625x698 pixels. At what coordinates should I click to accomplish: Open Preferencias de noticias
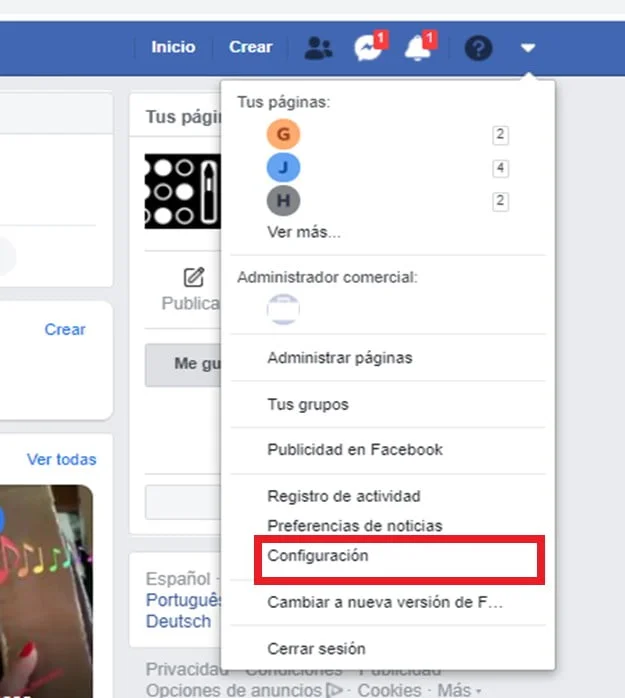[355, 526]
